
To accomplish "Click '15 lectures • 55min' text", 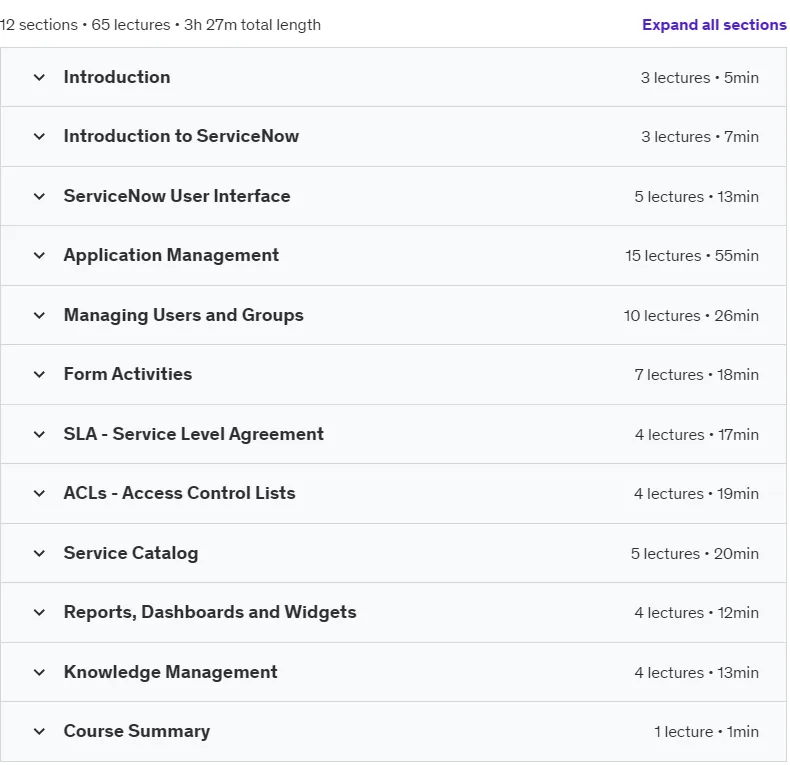I will [x=692, y=256].
